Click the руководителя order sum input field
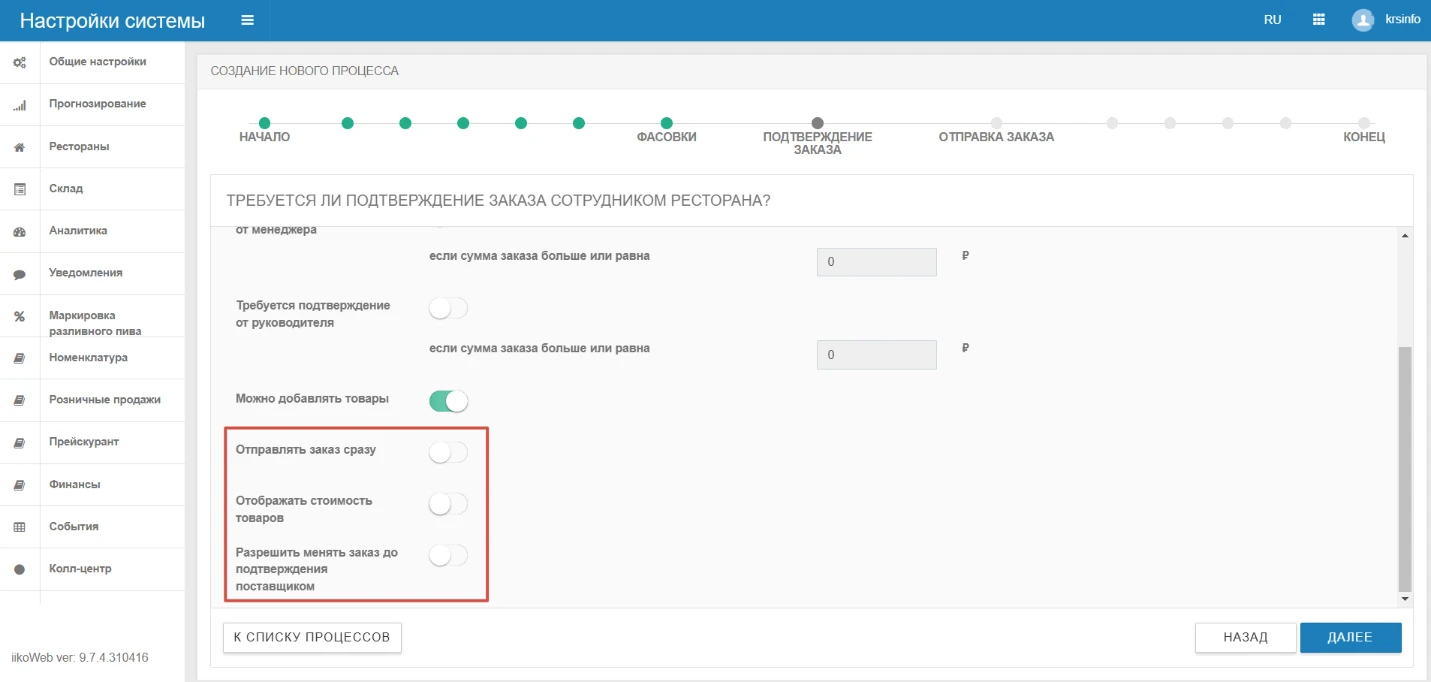Viewport: 1431px width, 682px height. pyautogui.click(x=877, y=354)
